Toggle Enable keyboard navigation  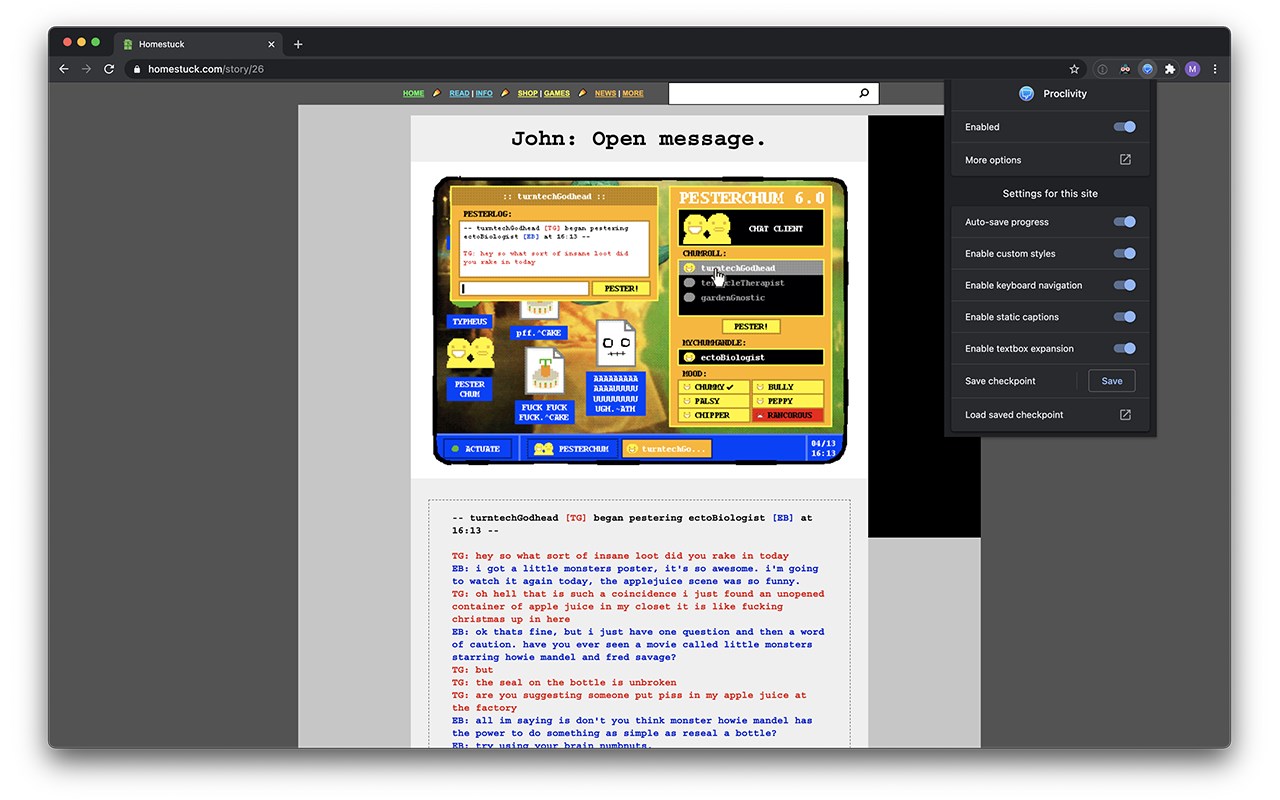[x=1124, y=285]
